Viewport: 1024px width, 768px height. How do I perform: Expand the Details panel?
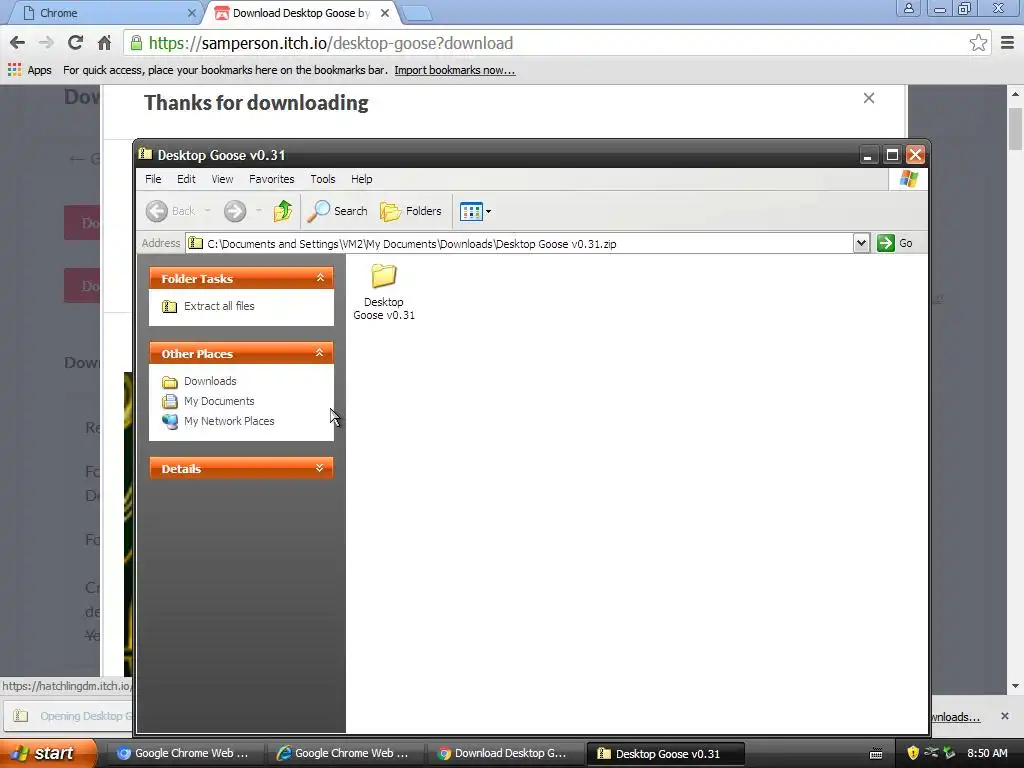[x=320, y=468]
